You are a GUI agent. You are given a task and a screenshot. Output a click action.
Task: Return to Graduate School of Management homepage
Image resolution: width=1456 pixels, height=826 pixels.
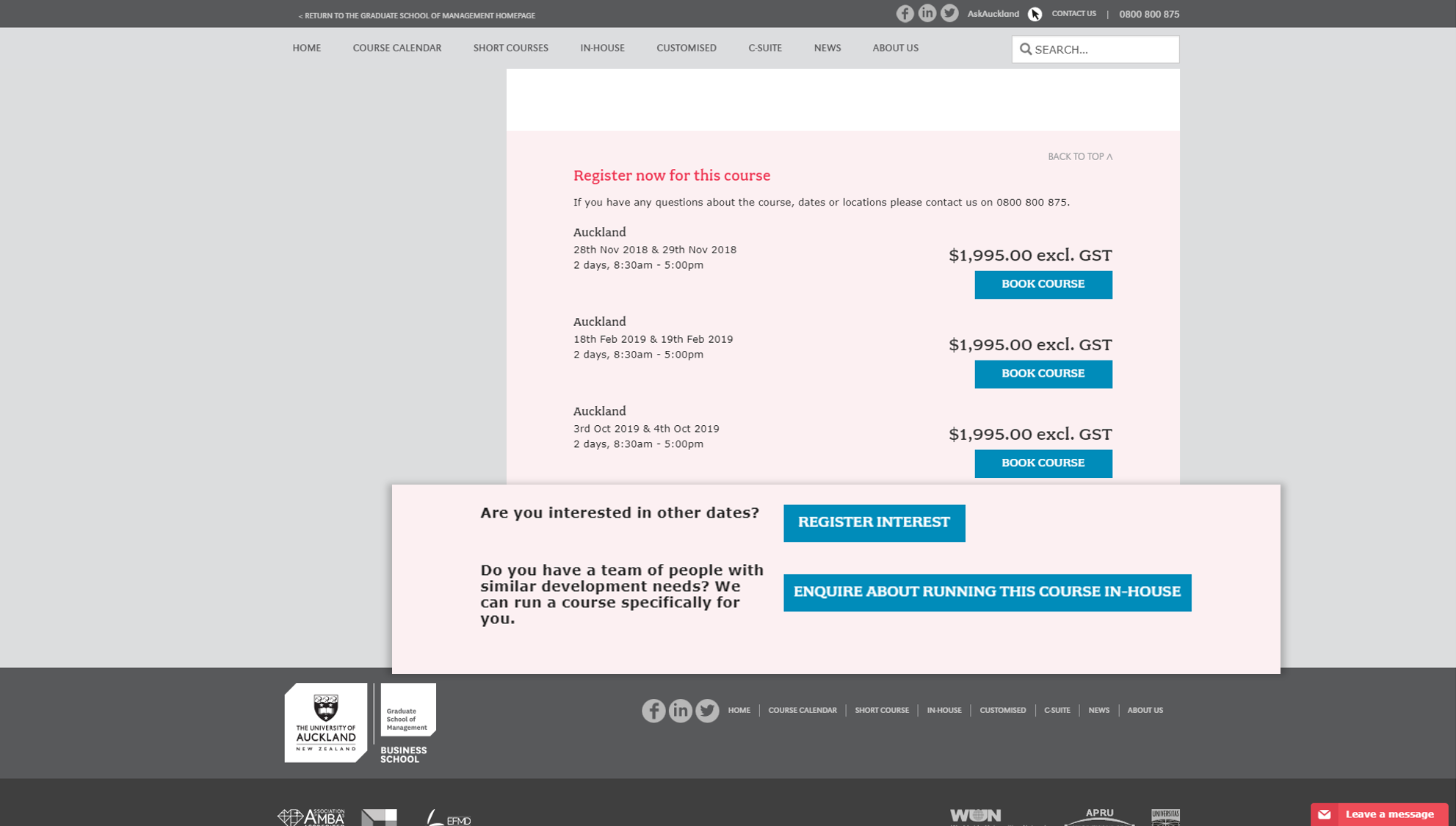(x=416, y=15)
